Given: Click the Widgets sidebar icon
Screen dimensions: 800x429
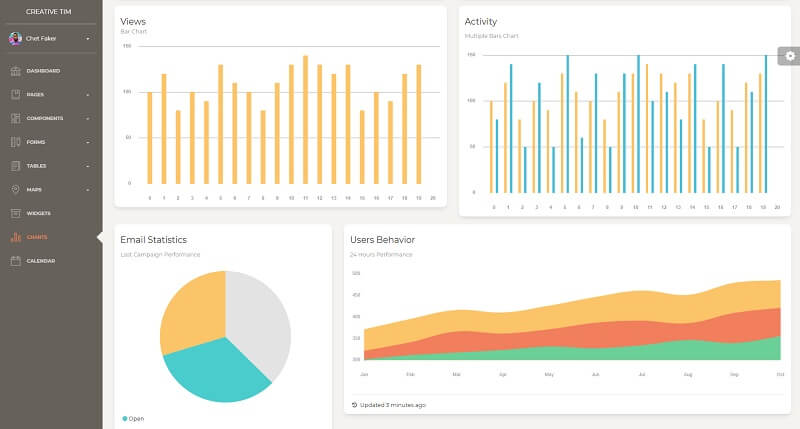Looking at the screenshot, I should [15, 213].
